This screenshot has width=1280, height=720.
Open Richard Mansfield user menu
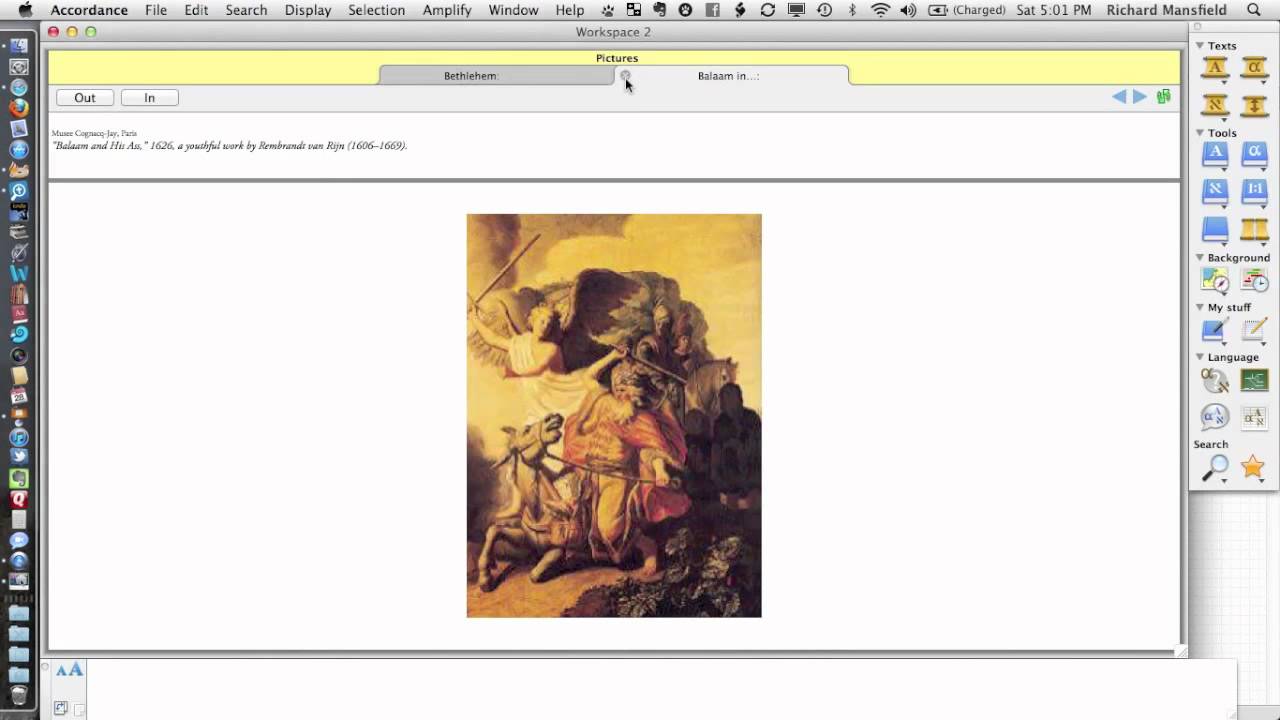(x=1167, y=10)
